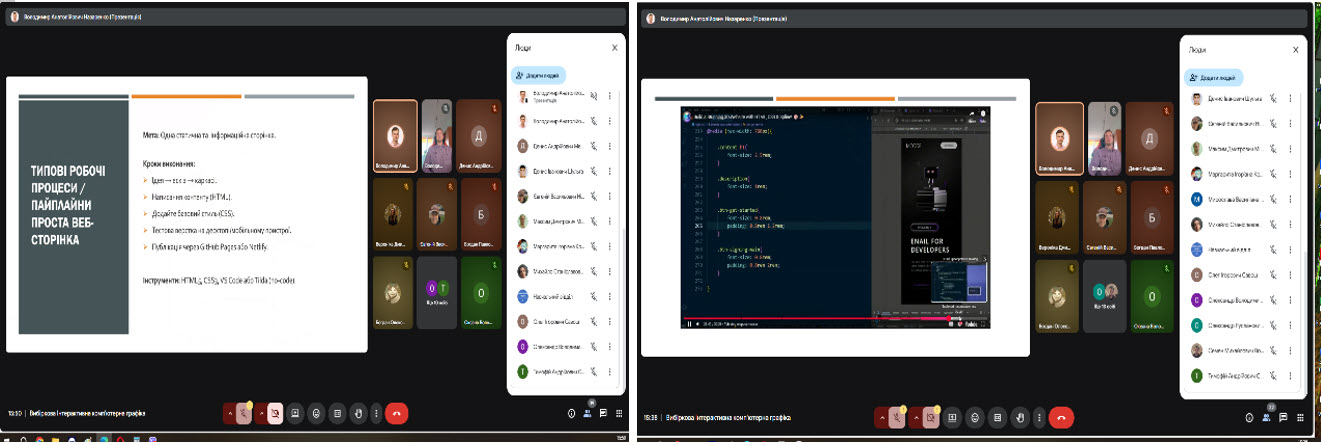Click add people button in right panel
The width and height of the screenshot is (1322, 445).
pos(1214,77)
